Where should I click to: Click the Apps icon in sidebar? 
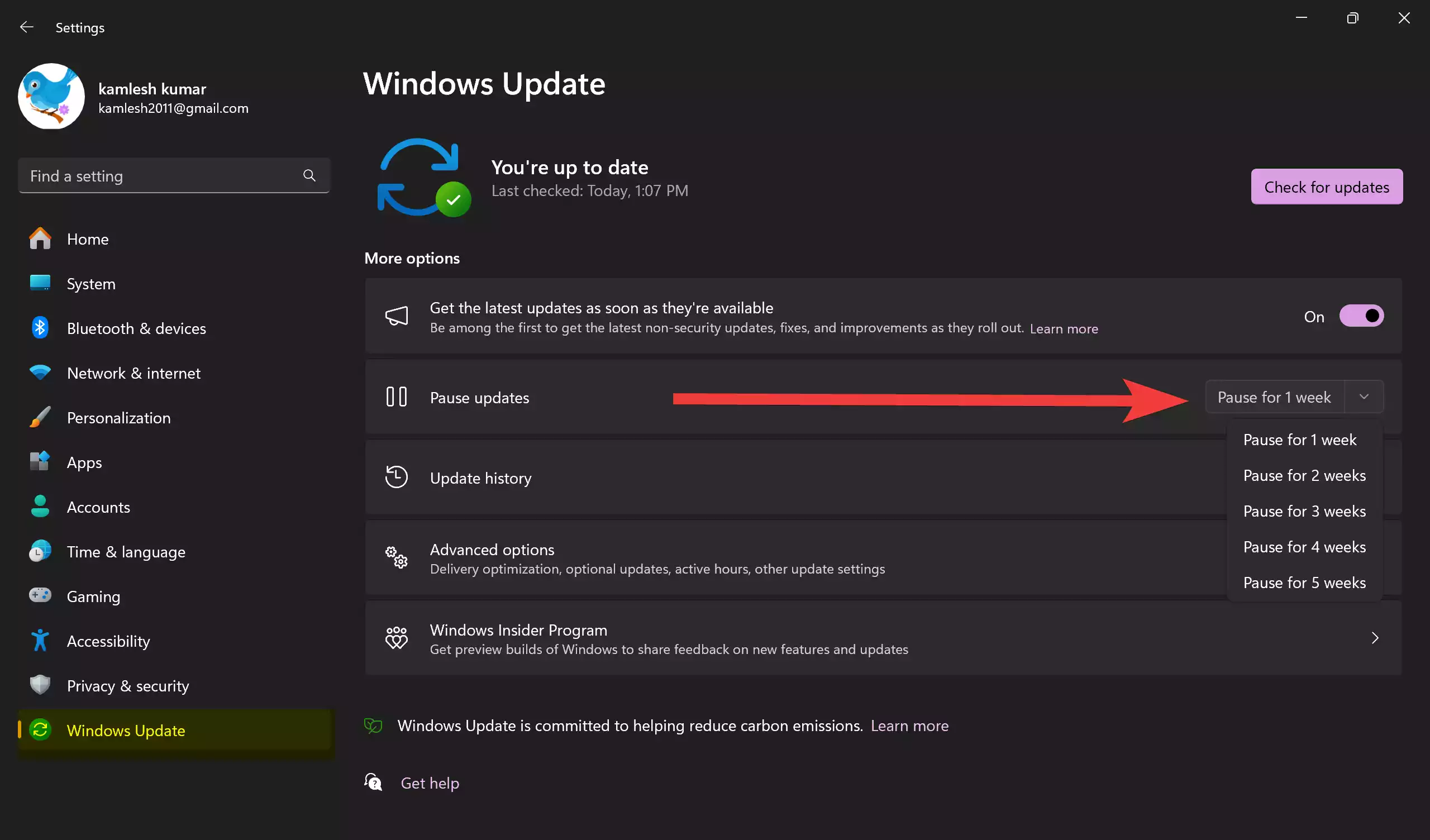click(x=40, y=462)
